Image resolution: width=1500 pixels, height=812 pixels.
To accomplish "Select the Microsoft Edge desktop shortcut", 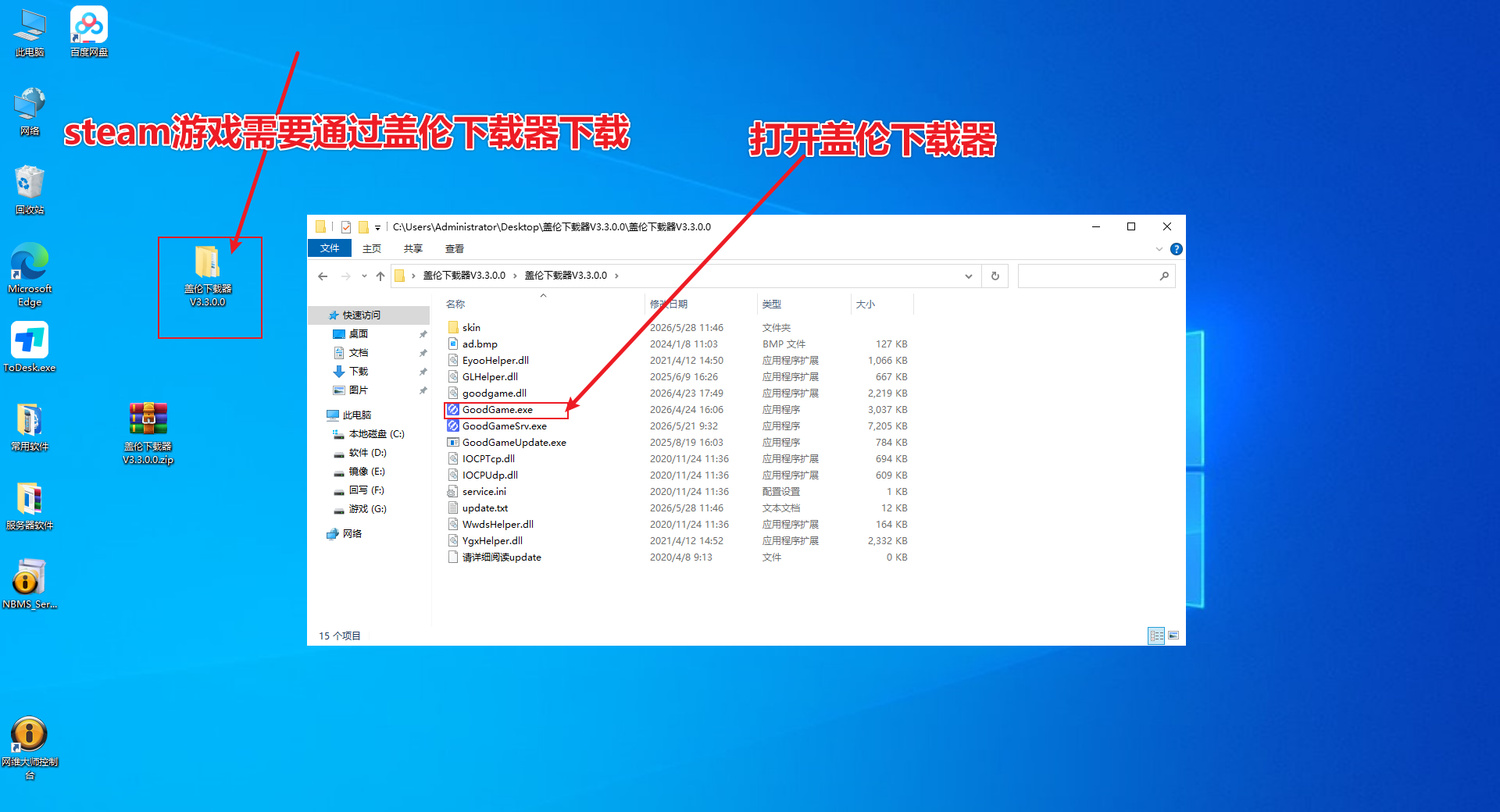I will click(30, 275).
